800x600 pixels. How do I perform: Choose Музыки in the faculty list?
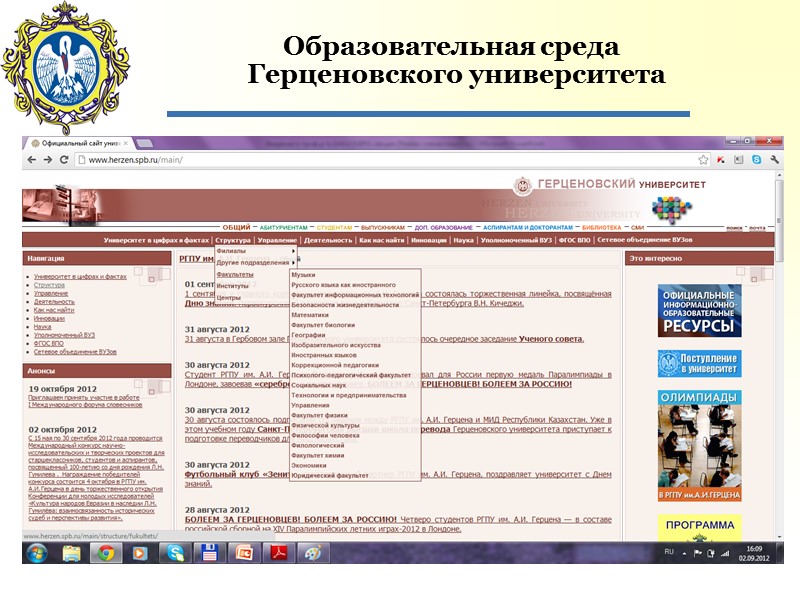pyautogui.click(x=303, y=274)
